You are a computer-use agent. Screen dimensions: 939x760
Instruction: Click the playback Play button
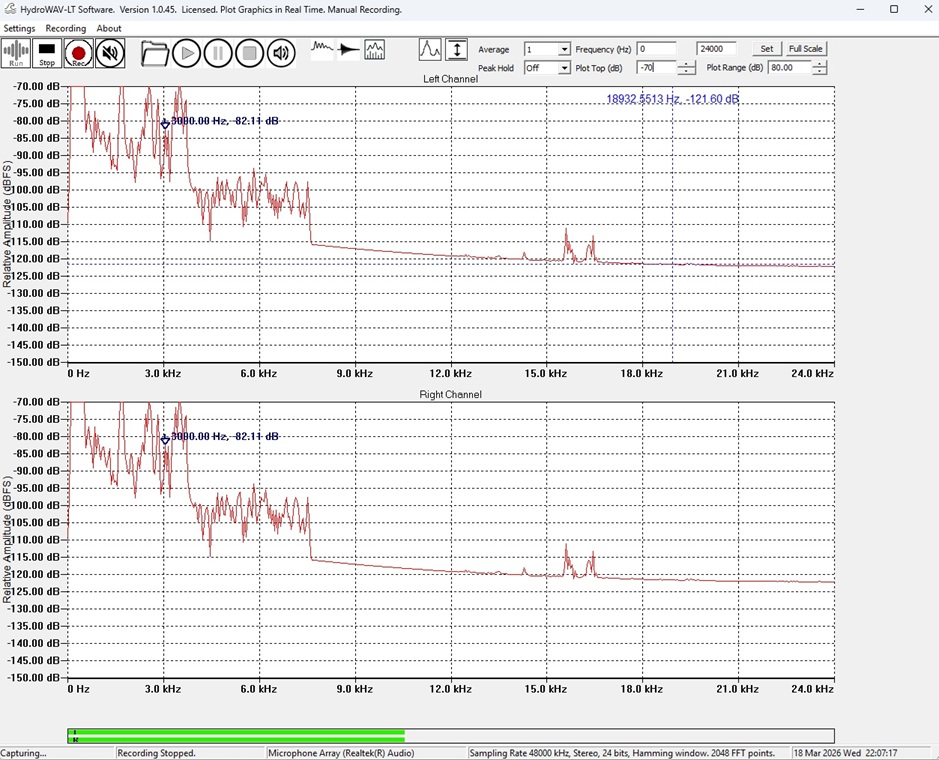(186, 53)
